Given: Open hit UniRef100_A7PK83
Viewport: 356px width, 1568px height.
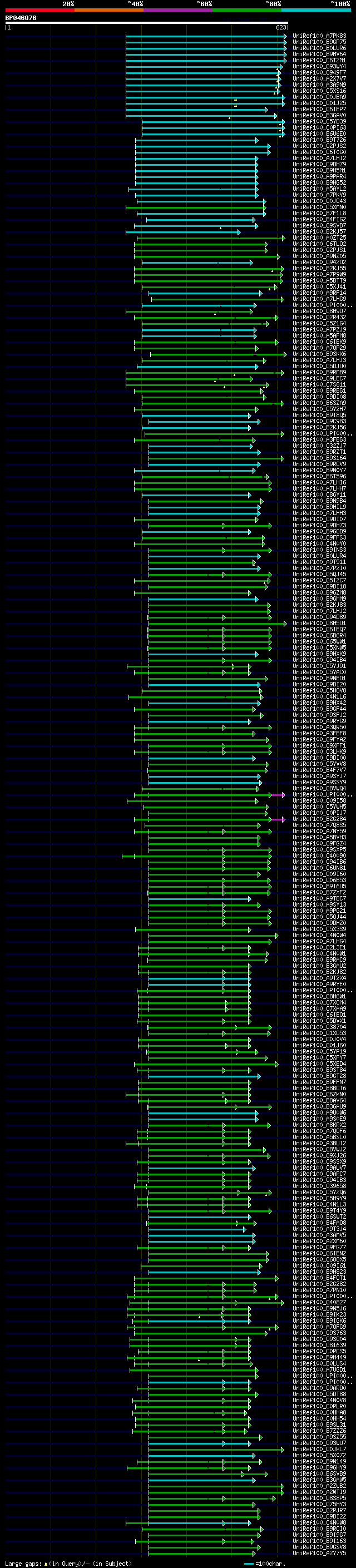Looking at the screenshot, I should pyautogui.click(x=319, y=36).
